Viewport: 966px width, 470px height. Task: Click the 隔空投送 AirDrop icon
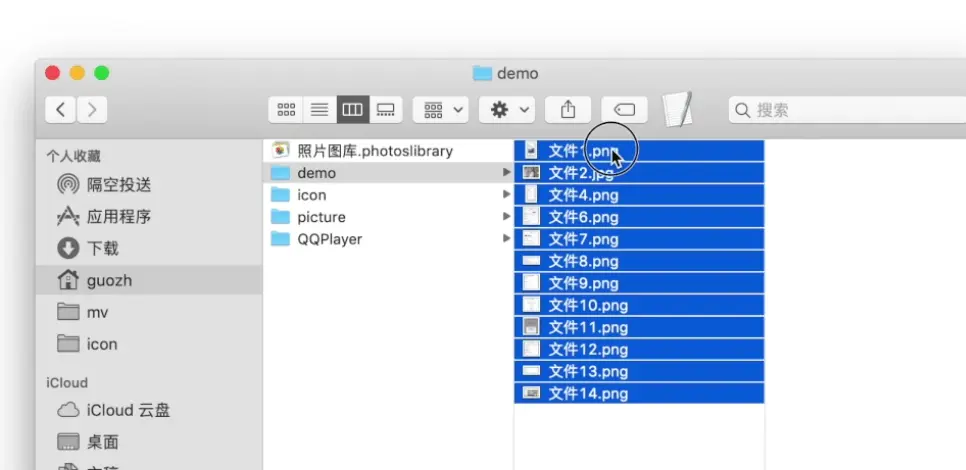(68, 184)
